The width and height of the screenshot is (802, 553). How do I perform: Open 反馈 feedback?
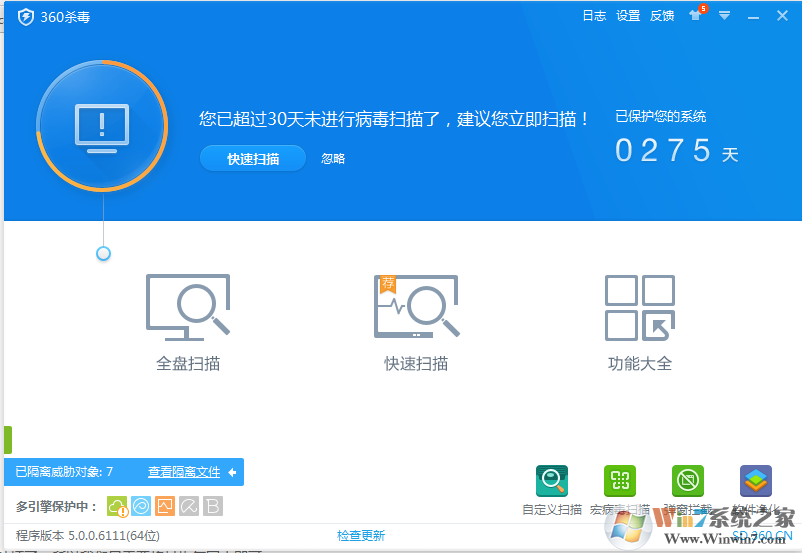point(662,16)
